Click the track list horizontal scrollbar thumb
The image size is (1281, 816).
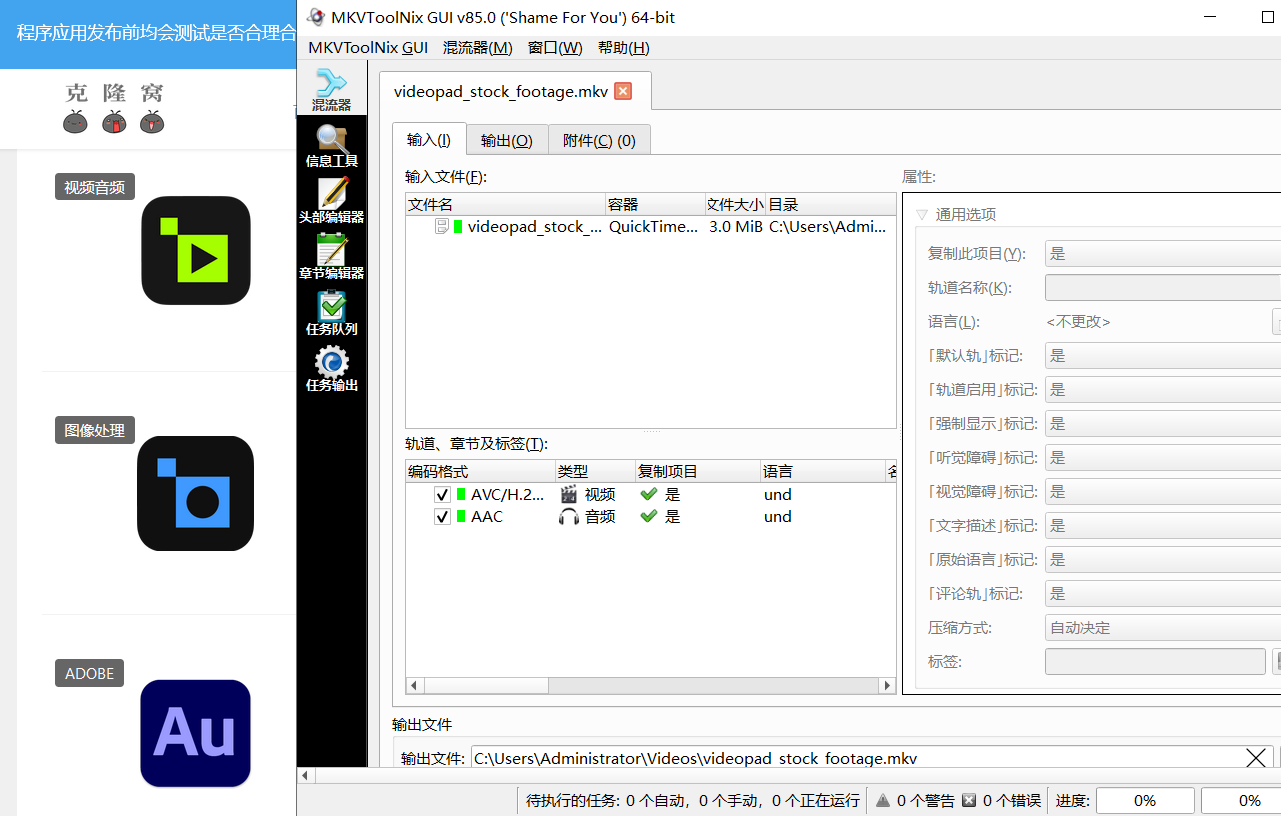coord(487,685)
